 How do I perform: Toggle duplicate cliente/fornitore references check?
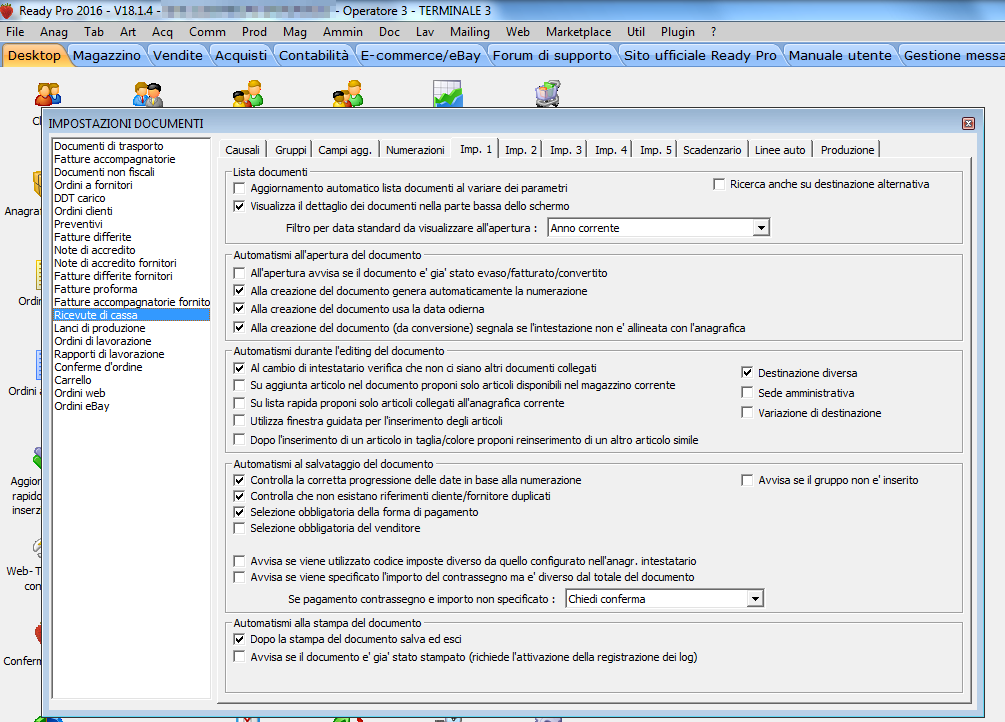pos(239,496)
